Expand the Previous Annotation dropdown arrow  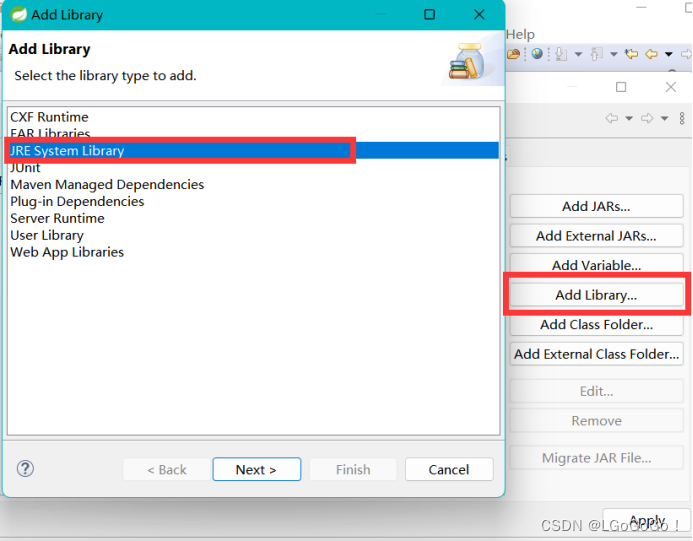tap(613, 54)
